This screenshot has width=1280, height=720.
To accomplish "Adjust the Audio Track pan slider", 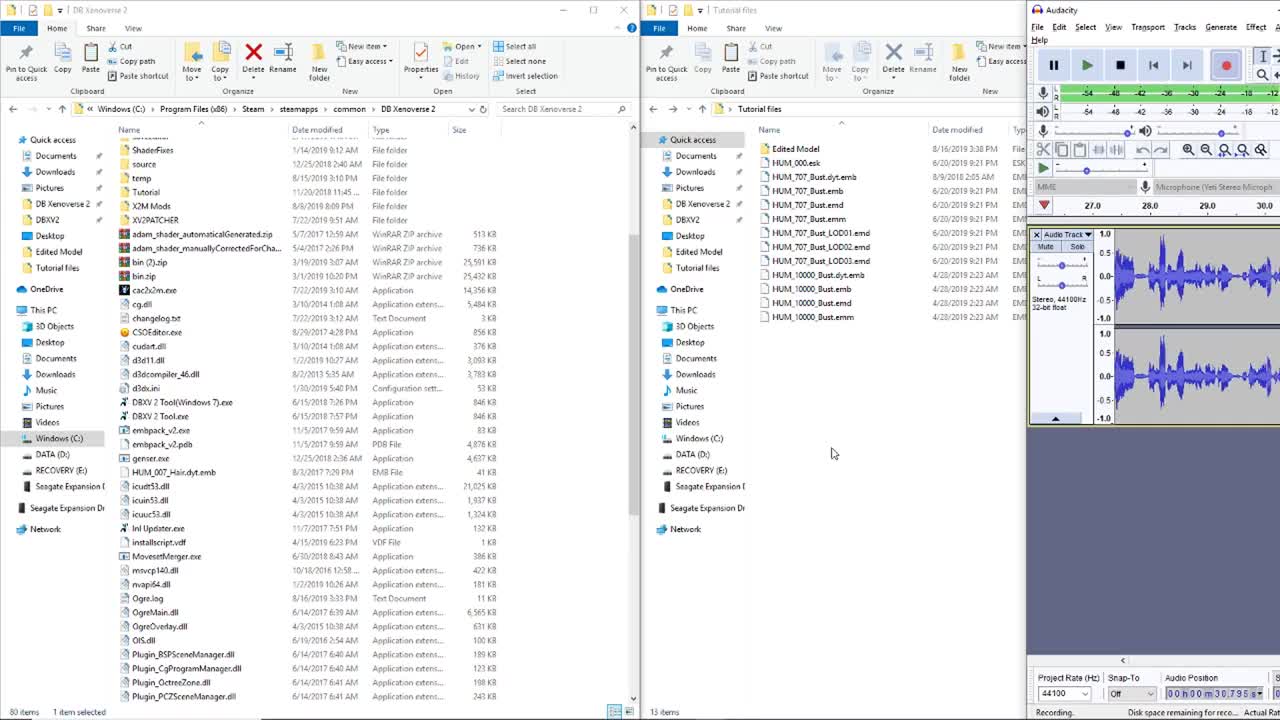I will [x=1061, y=283].
